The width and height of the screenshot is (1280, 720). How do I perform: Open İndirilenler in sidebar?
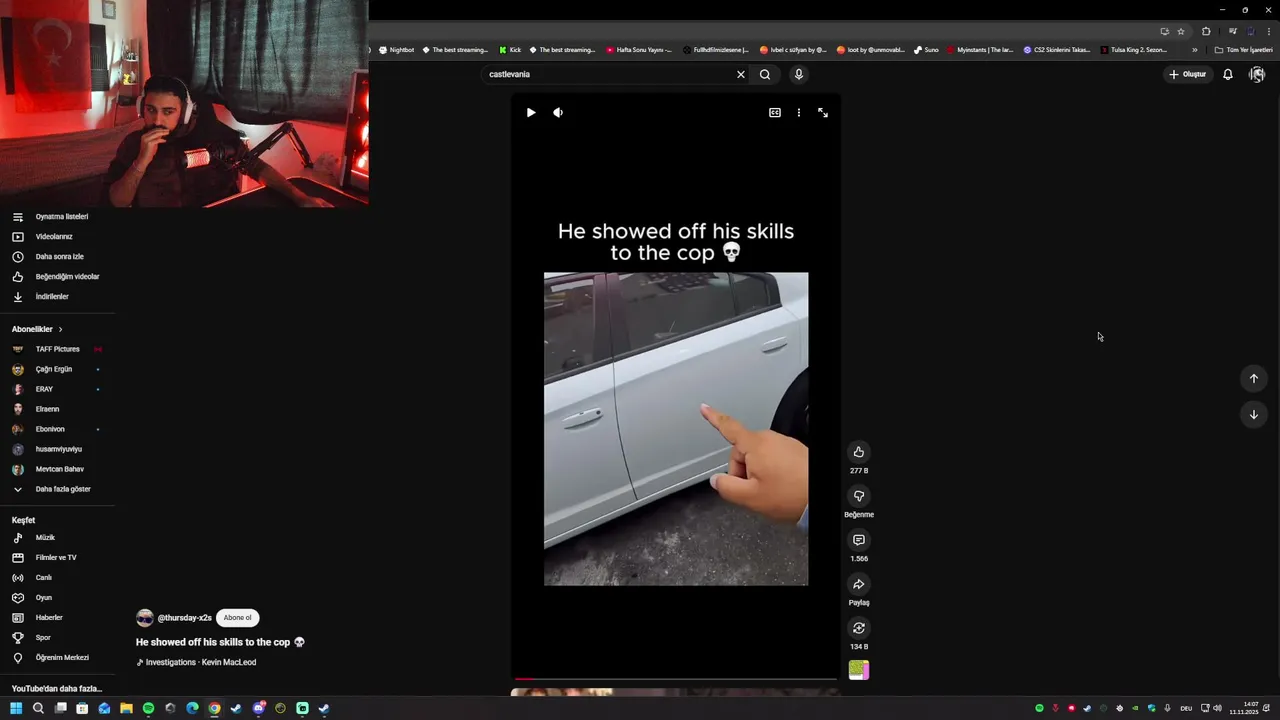(x=57, y=297)
